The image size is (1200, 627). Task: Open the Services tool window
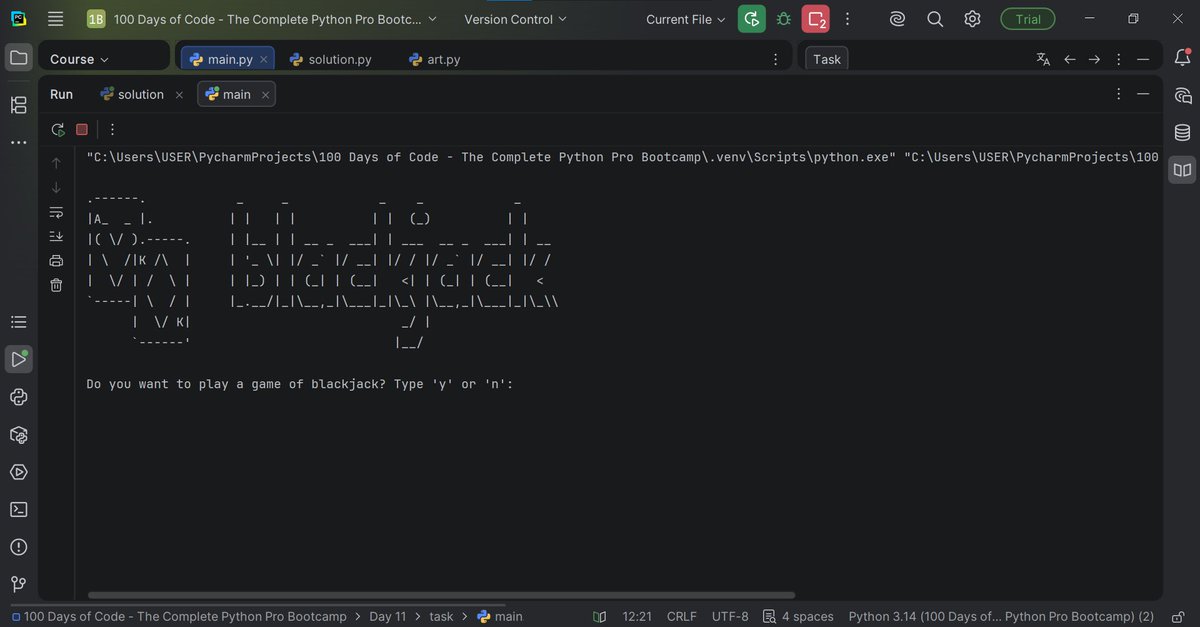(18, 471)
